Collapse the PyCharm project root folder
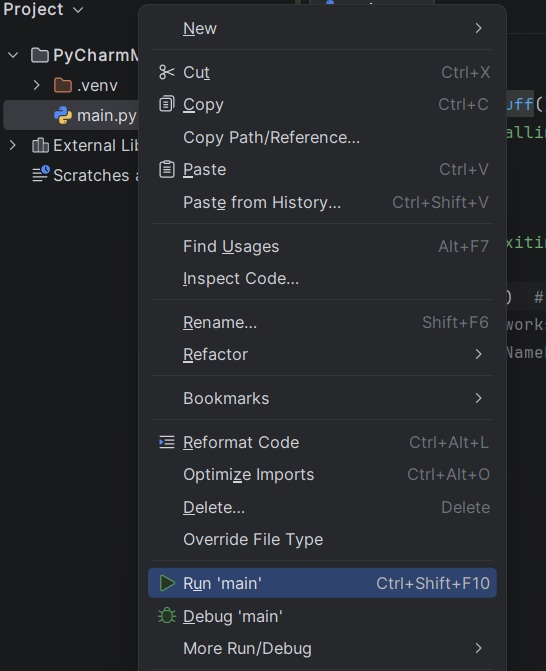The width and height of the screenshot is (546, 671). tap(13, 55)
